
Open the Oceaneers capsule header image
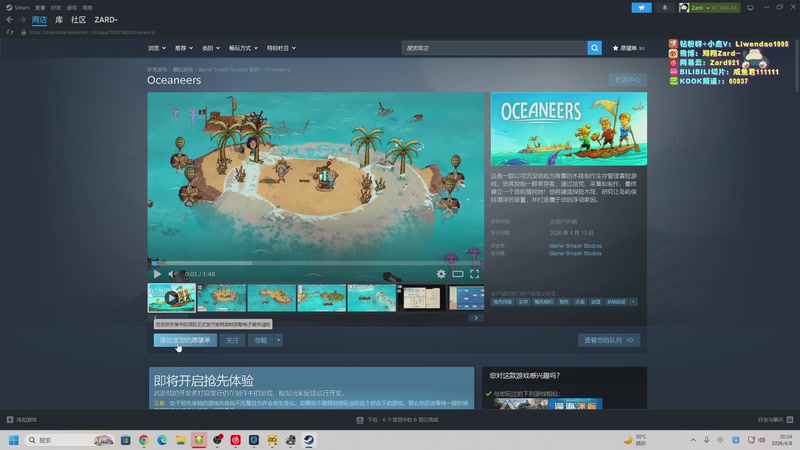pyautogui.click(x=569, y=129)
